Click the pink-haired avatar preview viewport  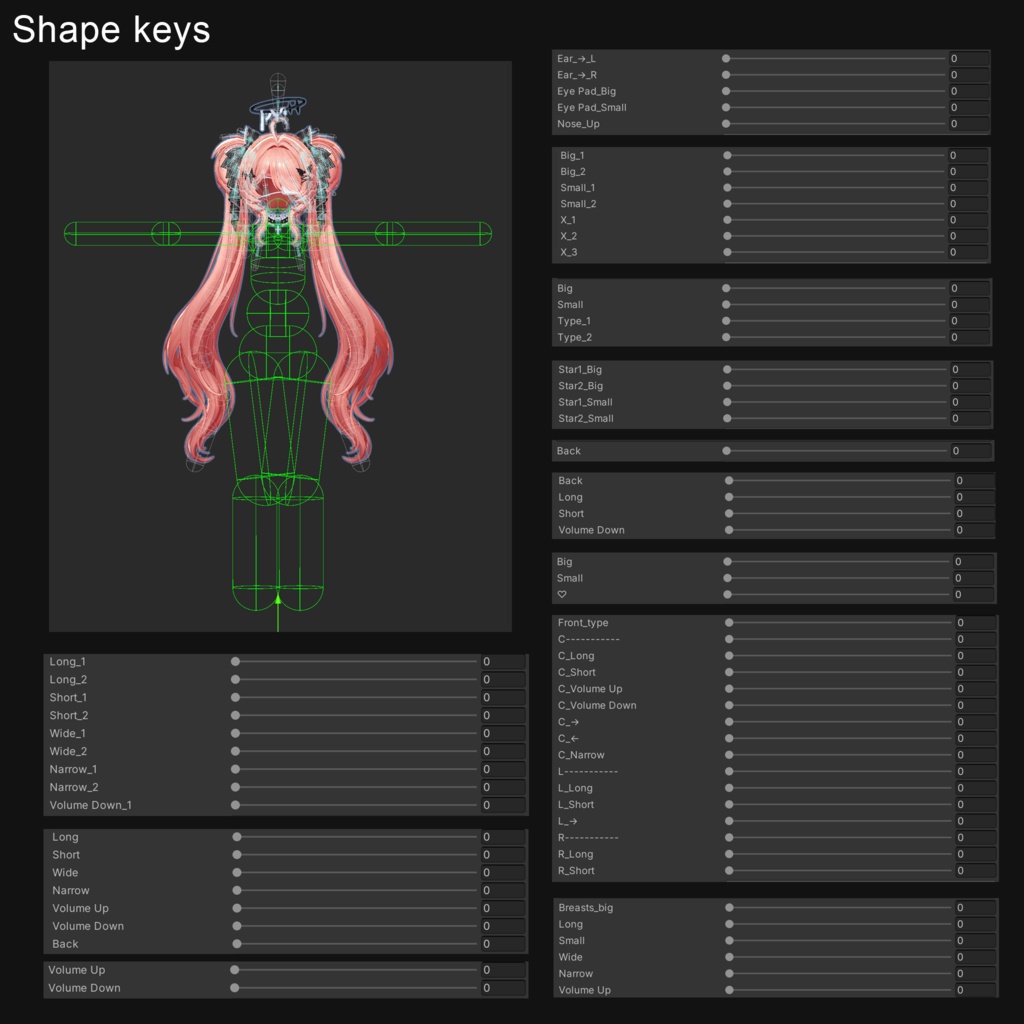[280, 346]
